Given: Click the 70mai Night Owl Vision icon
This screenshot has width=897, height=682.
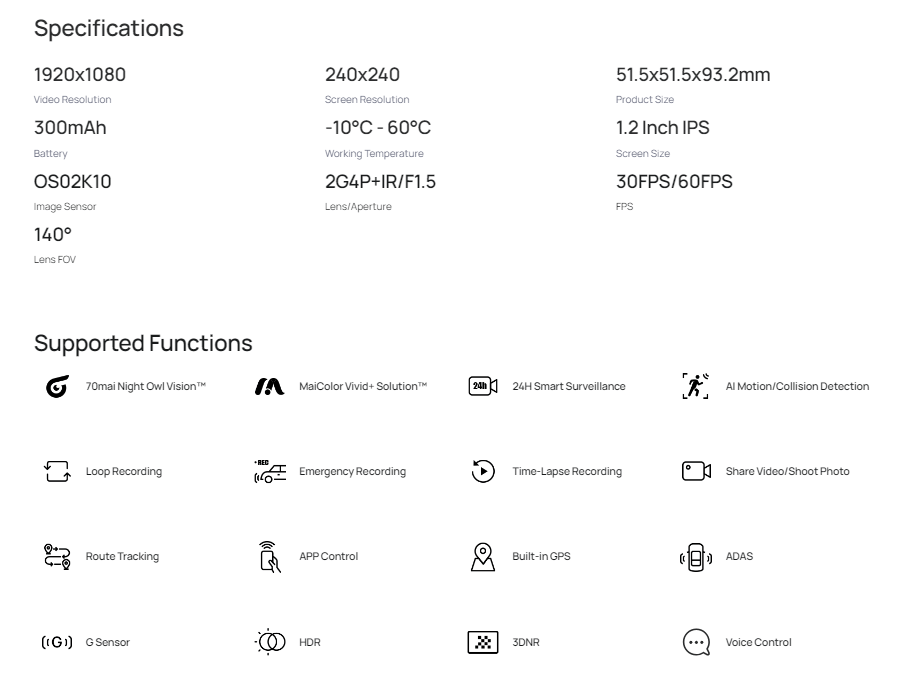Looking at the screenshot, I should point(54,386).
